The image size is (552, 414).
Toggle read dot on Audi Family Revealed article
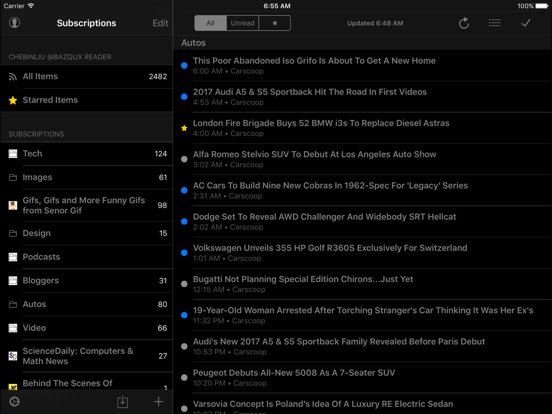coord(184,346)
